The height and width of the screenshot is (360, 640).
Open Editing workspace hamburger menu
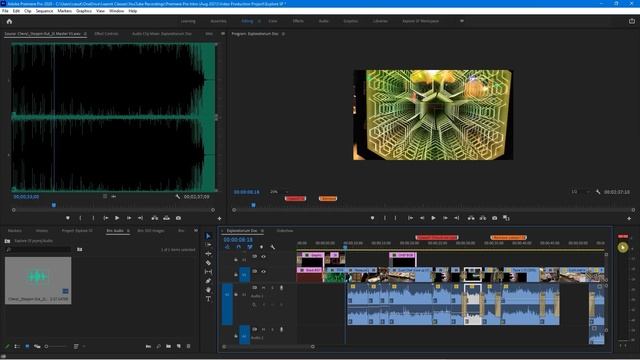259,21
